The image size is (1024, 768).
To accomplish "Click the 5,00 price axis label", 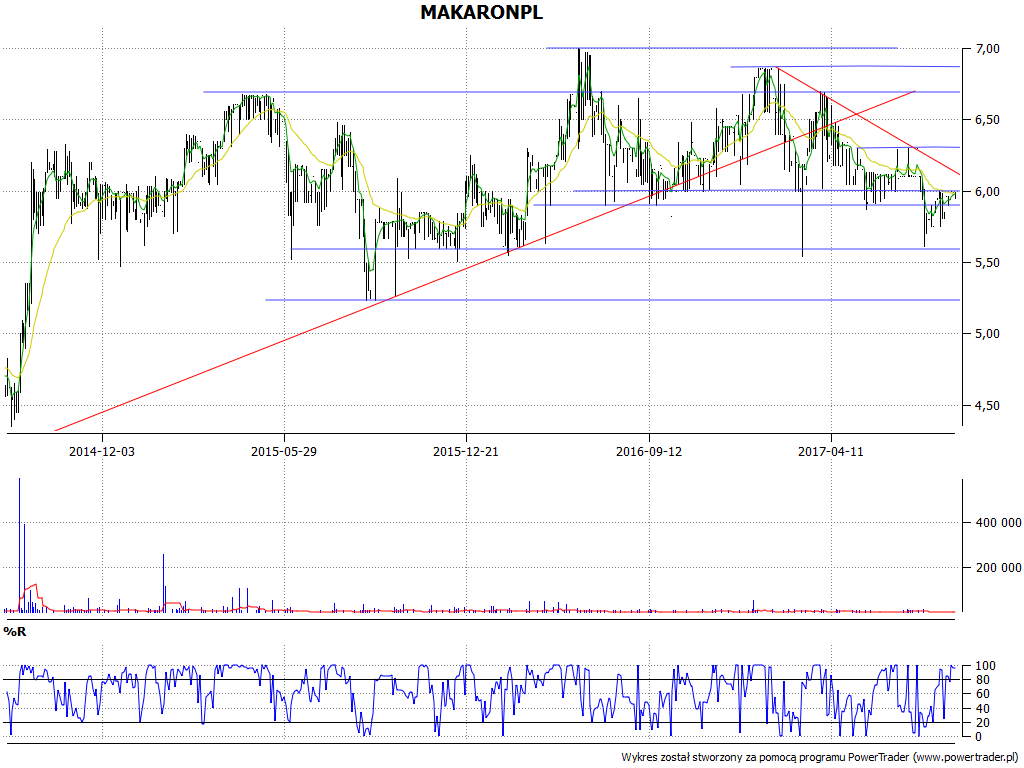I will (x=985, y=334).
